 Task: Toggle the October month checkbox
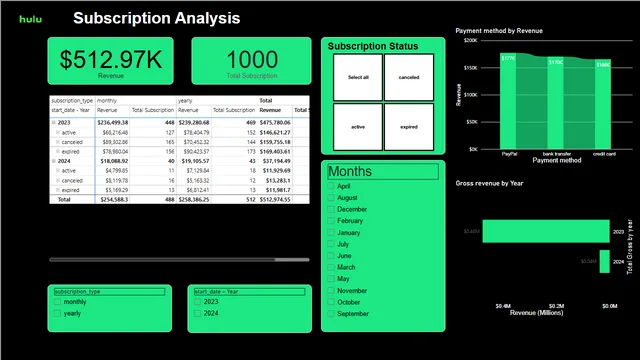pos(331,302)
